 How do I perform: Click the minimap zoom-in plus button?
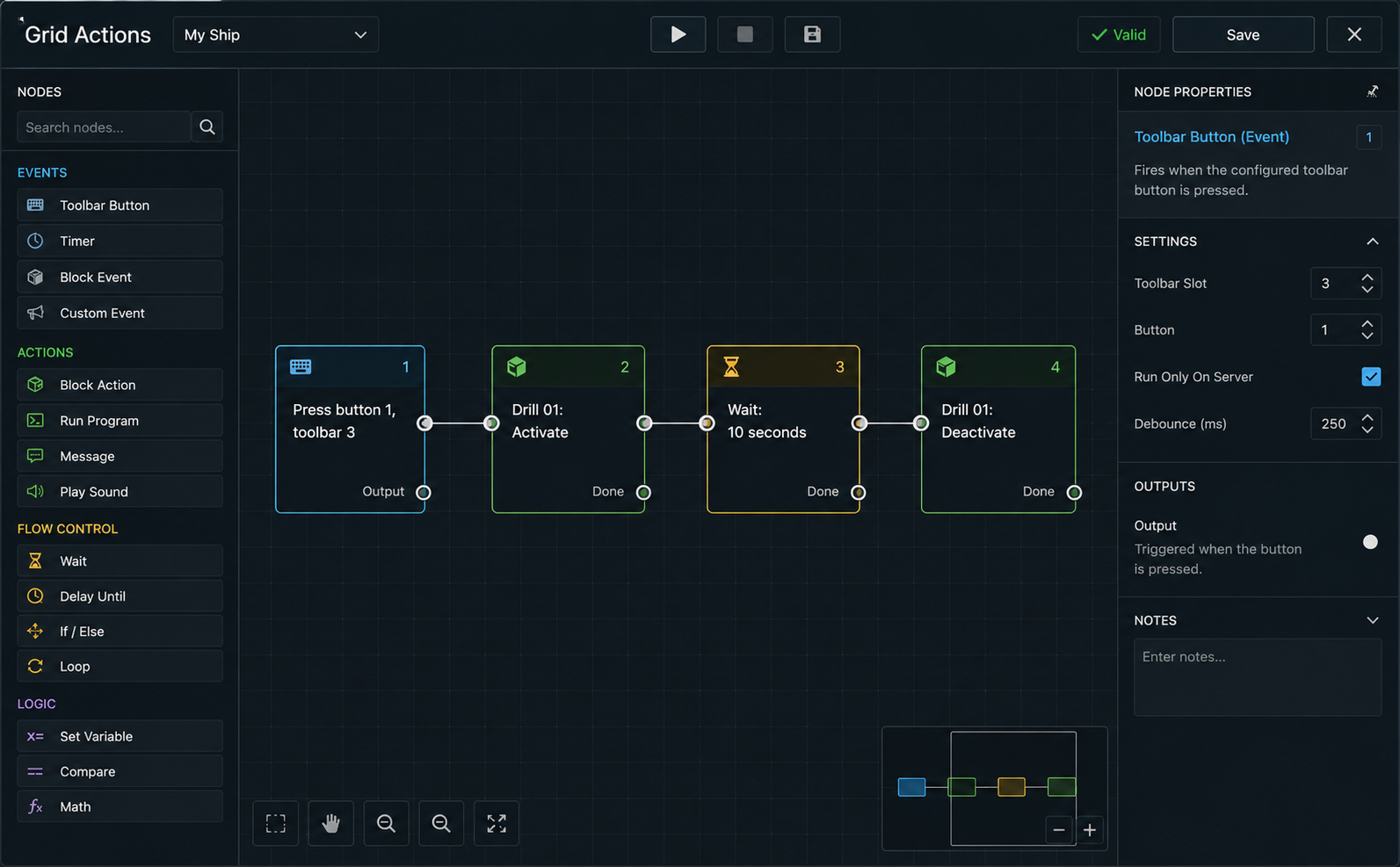[x=1090, y=829]
